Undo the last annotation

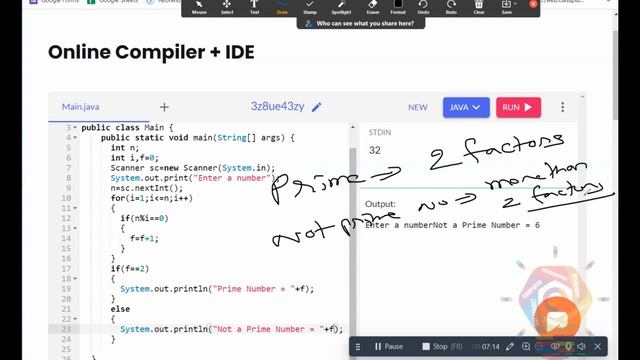(x=423, y=7)
